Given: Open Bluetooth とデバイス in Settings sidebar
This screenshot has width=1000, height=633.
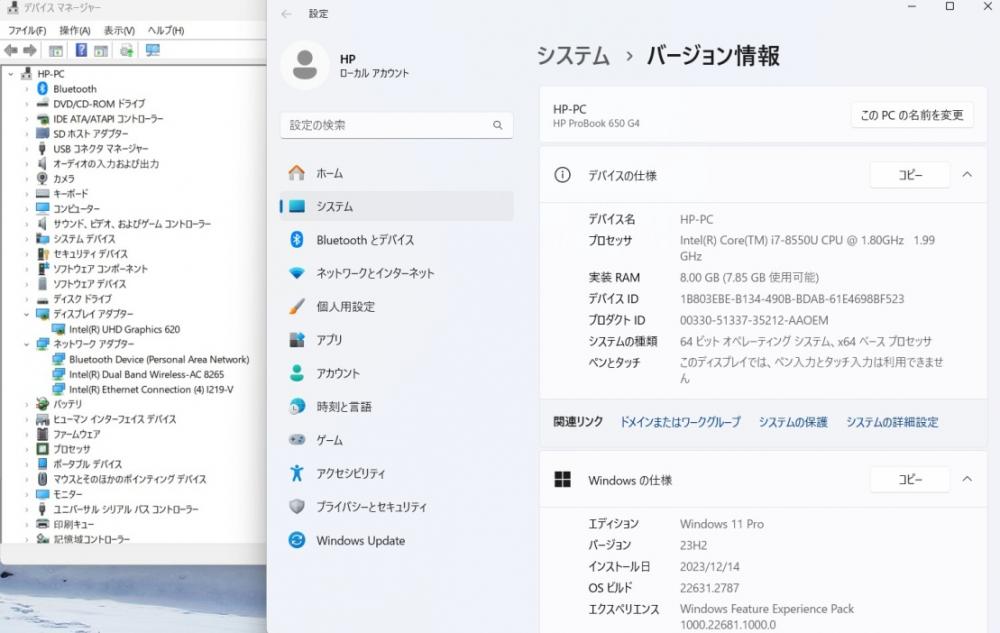Looking at the screenshot, I should pos(396,240).
